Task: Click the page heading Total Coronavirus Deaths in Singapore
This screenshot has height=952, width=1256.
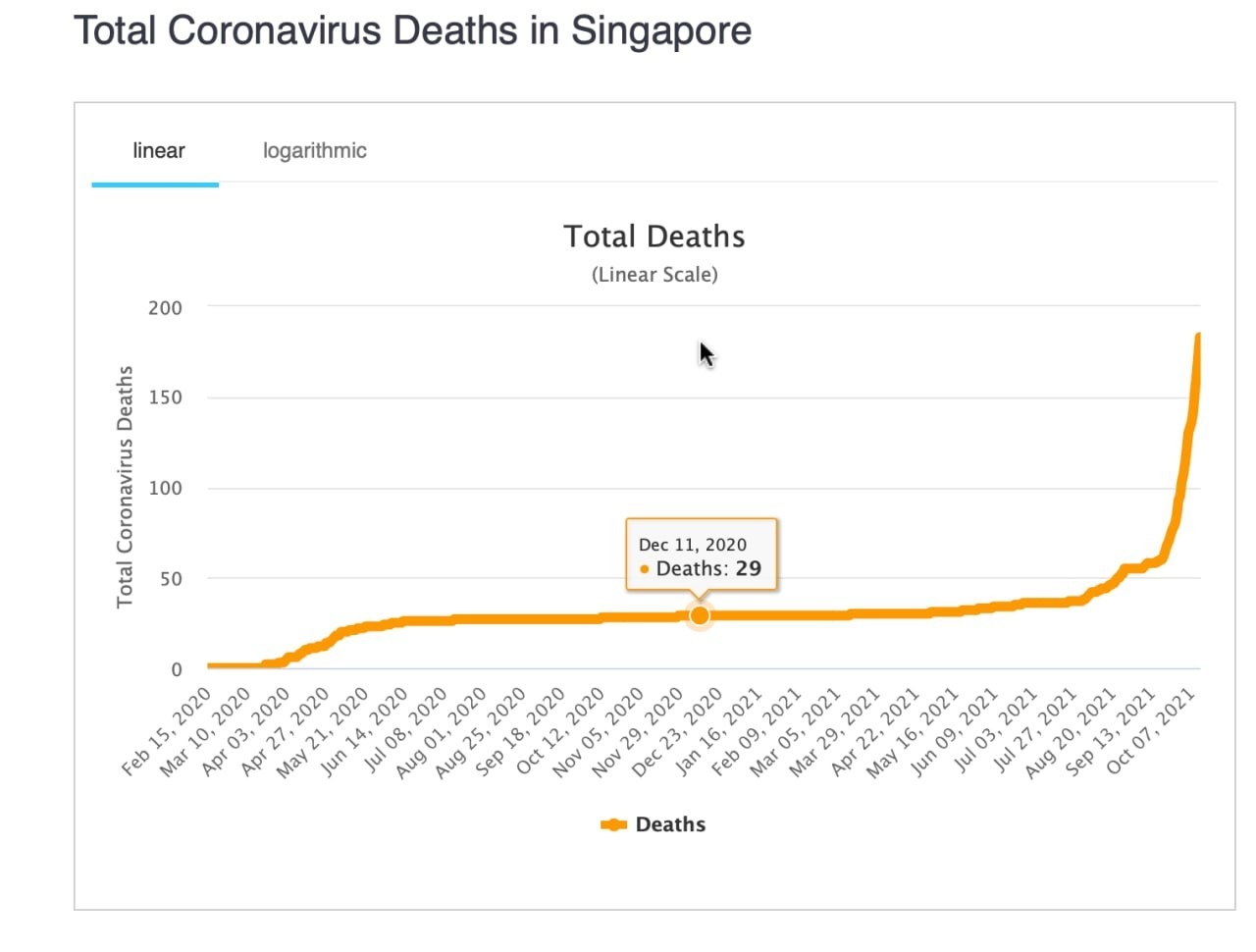Action: pos(413,30)
